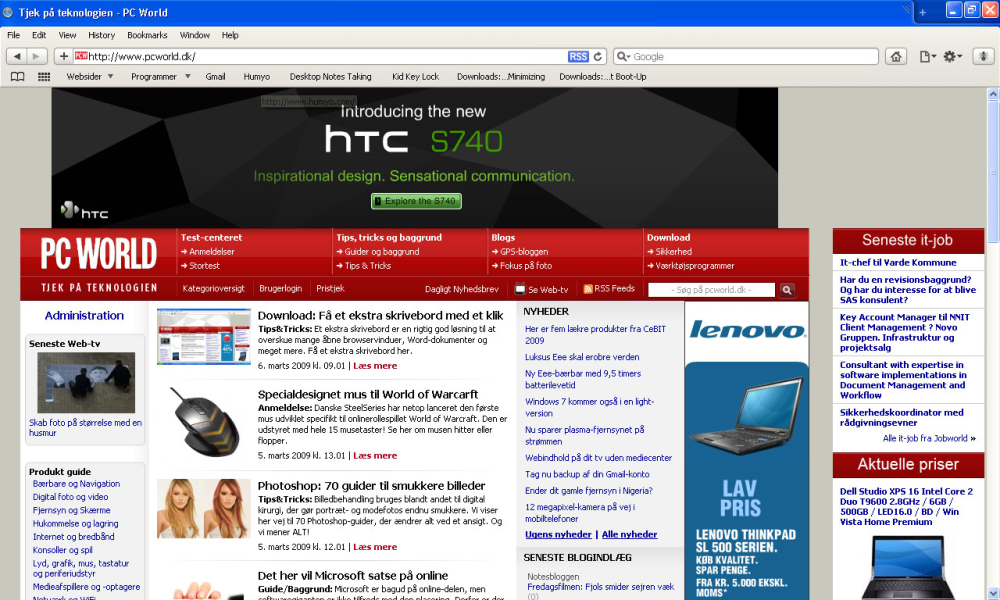Open 'Alle nyheder' link
The image size is (1000, 600).
(x=629, y=534)
